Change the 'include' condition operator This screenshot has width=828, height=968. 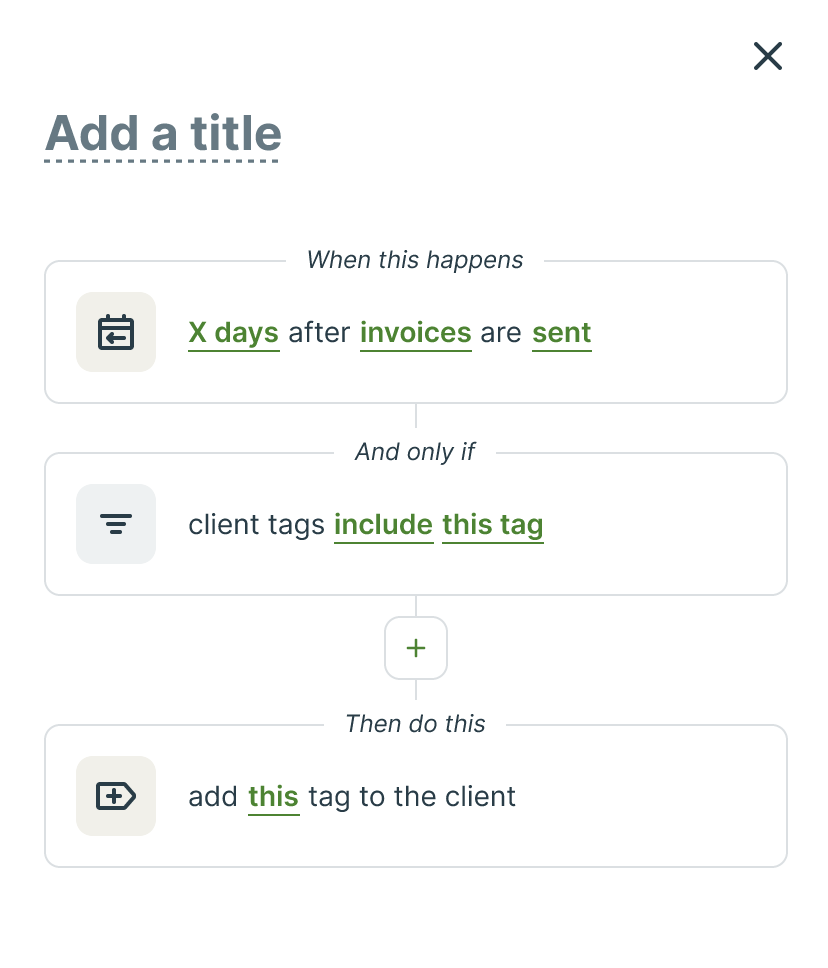(x=383, y=524)
